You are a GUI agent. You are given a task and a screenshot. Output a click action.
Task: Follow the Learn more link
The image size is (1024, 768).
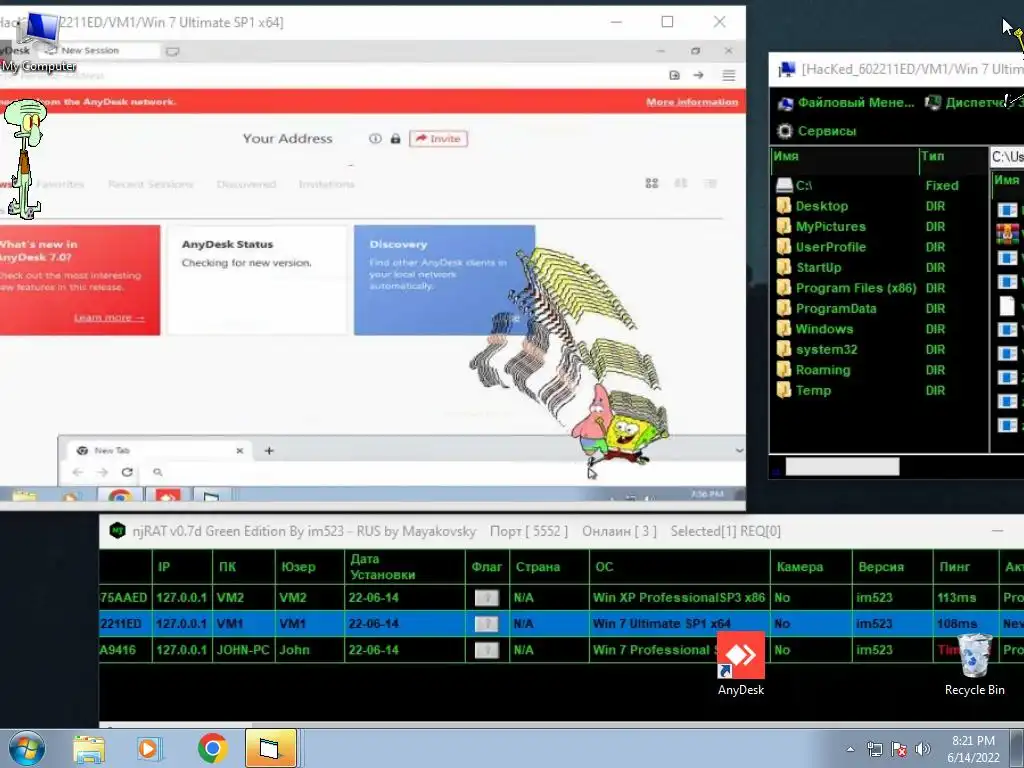tap(109, 317)
